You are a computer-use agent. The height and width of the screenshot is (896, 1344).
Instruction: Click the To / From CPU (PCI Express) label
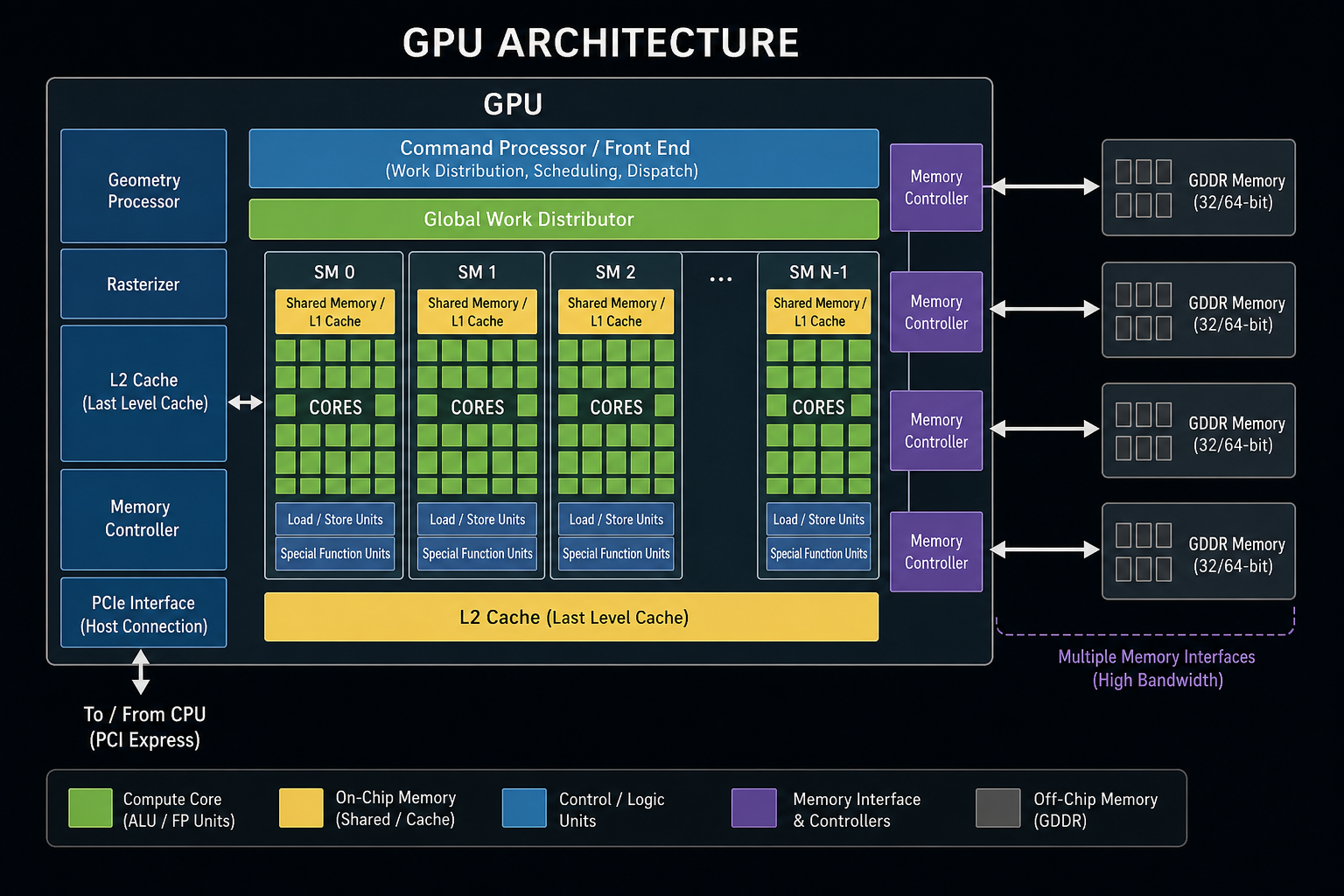[x=145, y=727]
